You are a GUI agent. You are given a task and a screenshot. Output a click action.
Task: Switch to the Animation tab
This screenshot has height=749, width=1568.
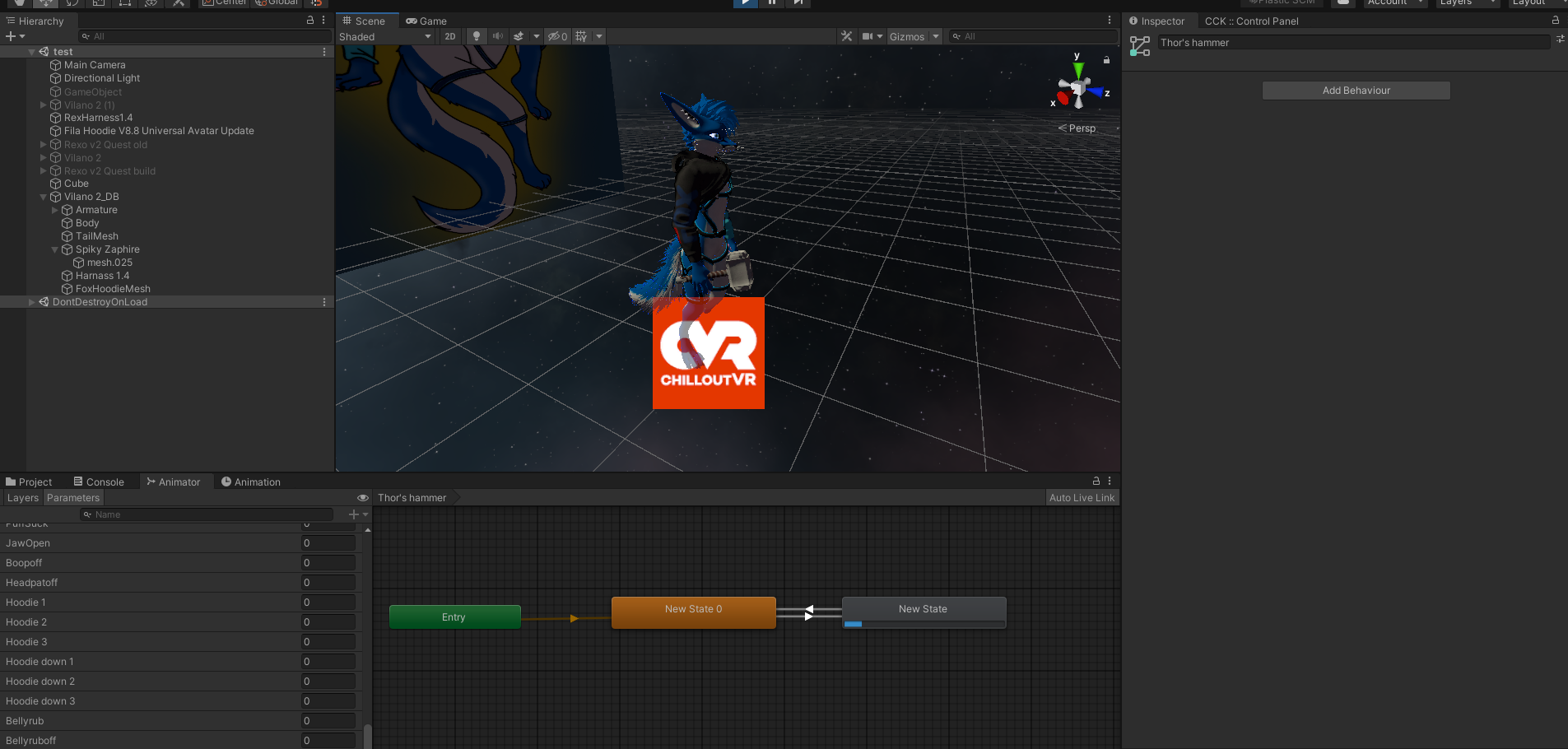tap(251, 481)
